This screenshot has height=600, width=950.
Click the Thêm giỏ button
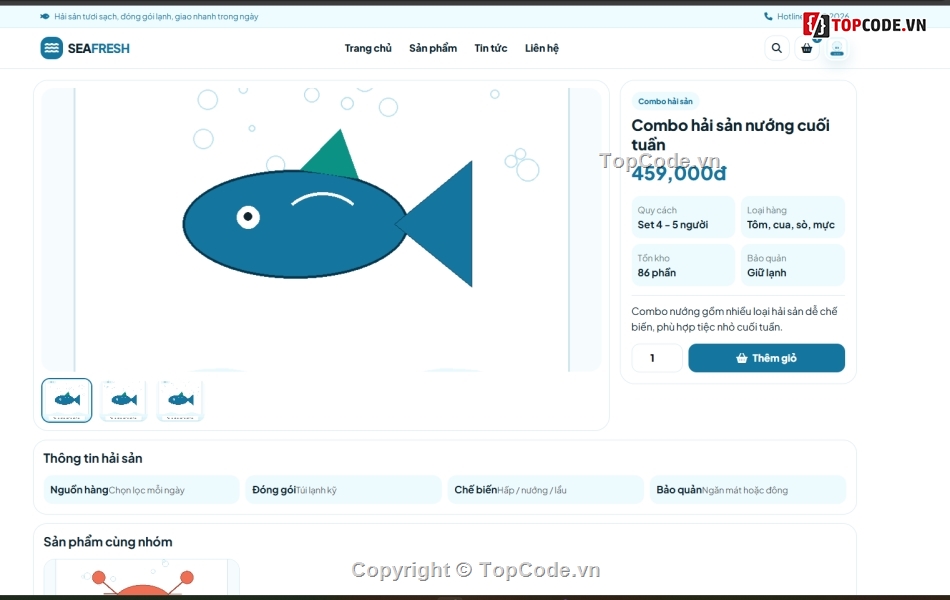[766, 358]
